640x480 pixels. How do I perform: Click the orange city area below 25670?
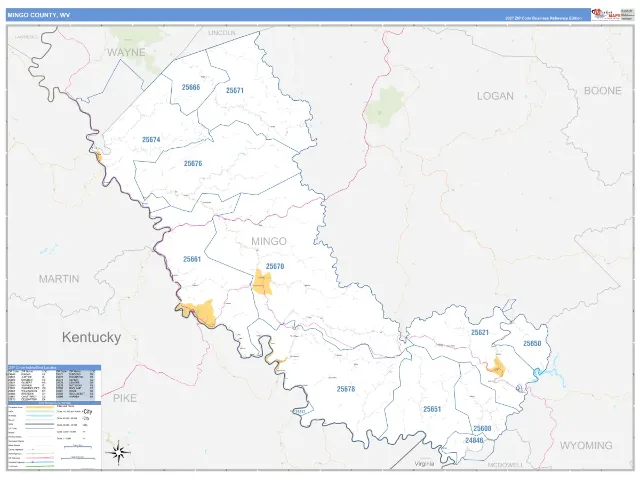[262, 282]
